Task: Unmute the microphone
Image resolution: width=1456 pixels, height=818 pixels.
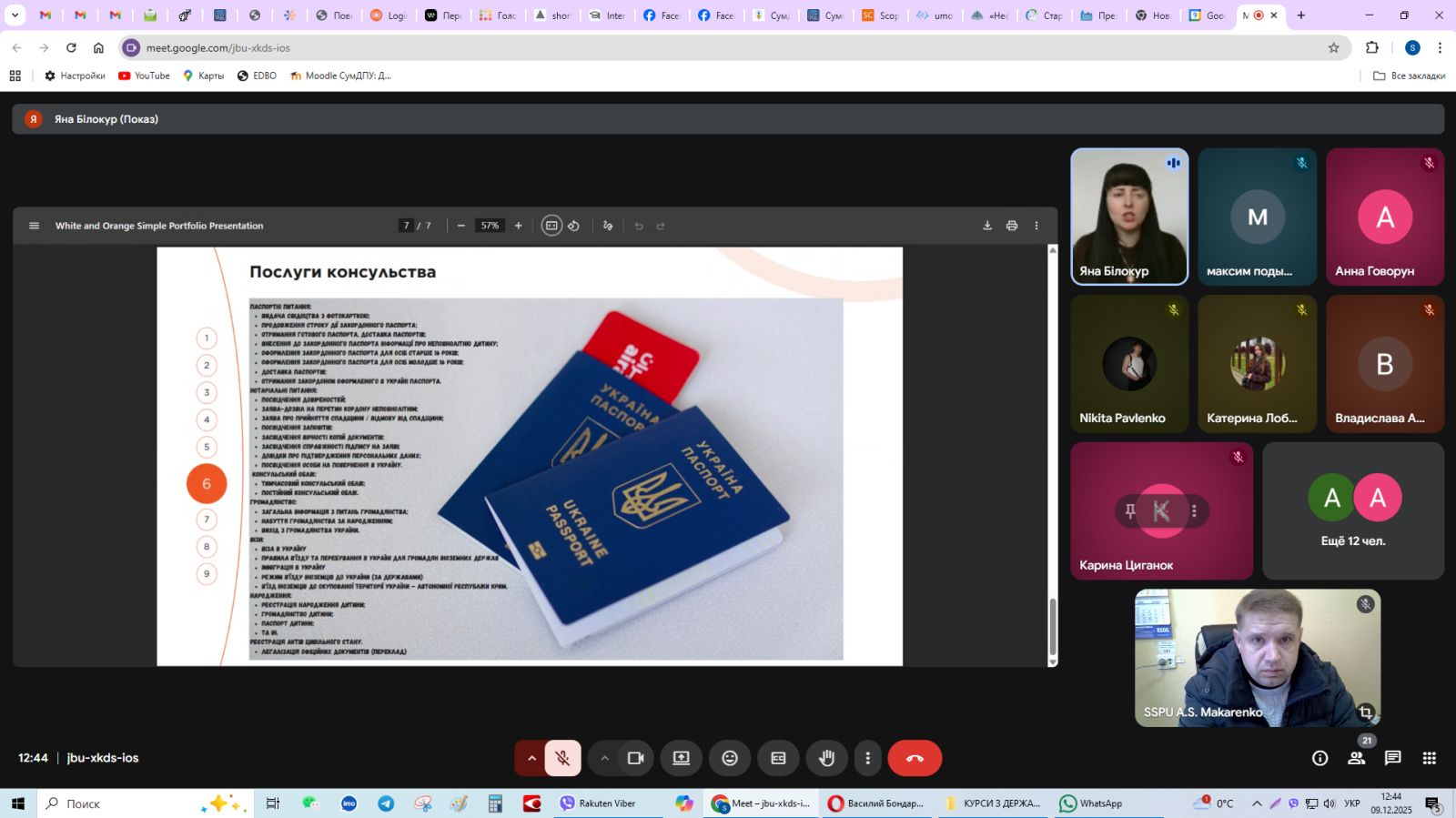Action: (563, 758)
